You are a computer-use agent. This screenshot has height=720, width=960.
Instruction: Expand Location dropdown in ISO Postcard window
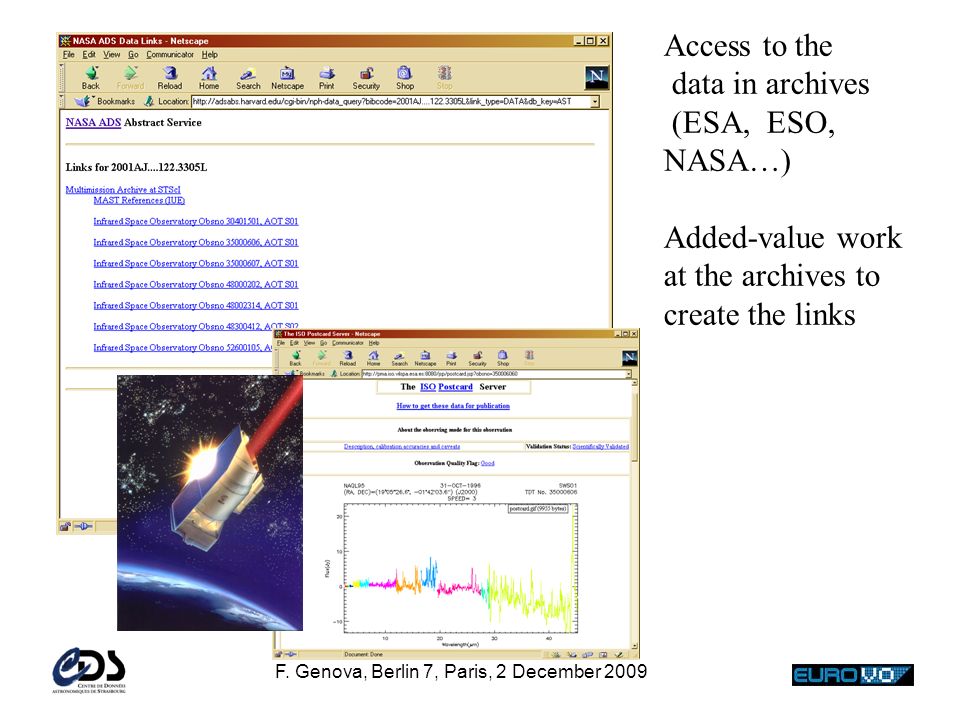[628, 373]
